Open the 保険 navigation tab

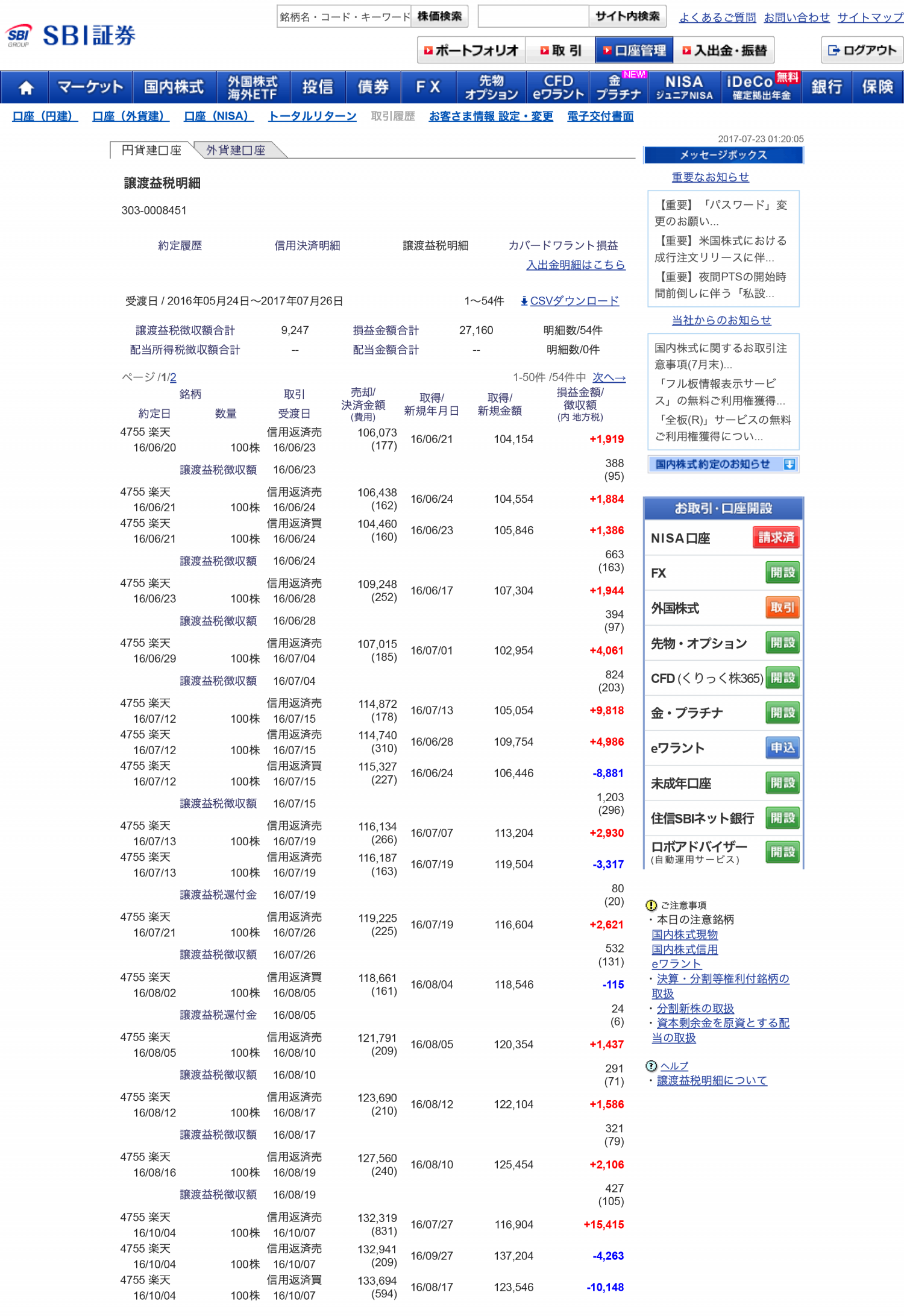[x=877, y=87]
